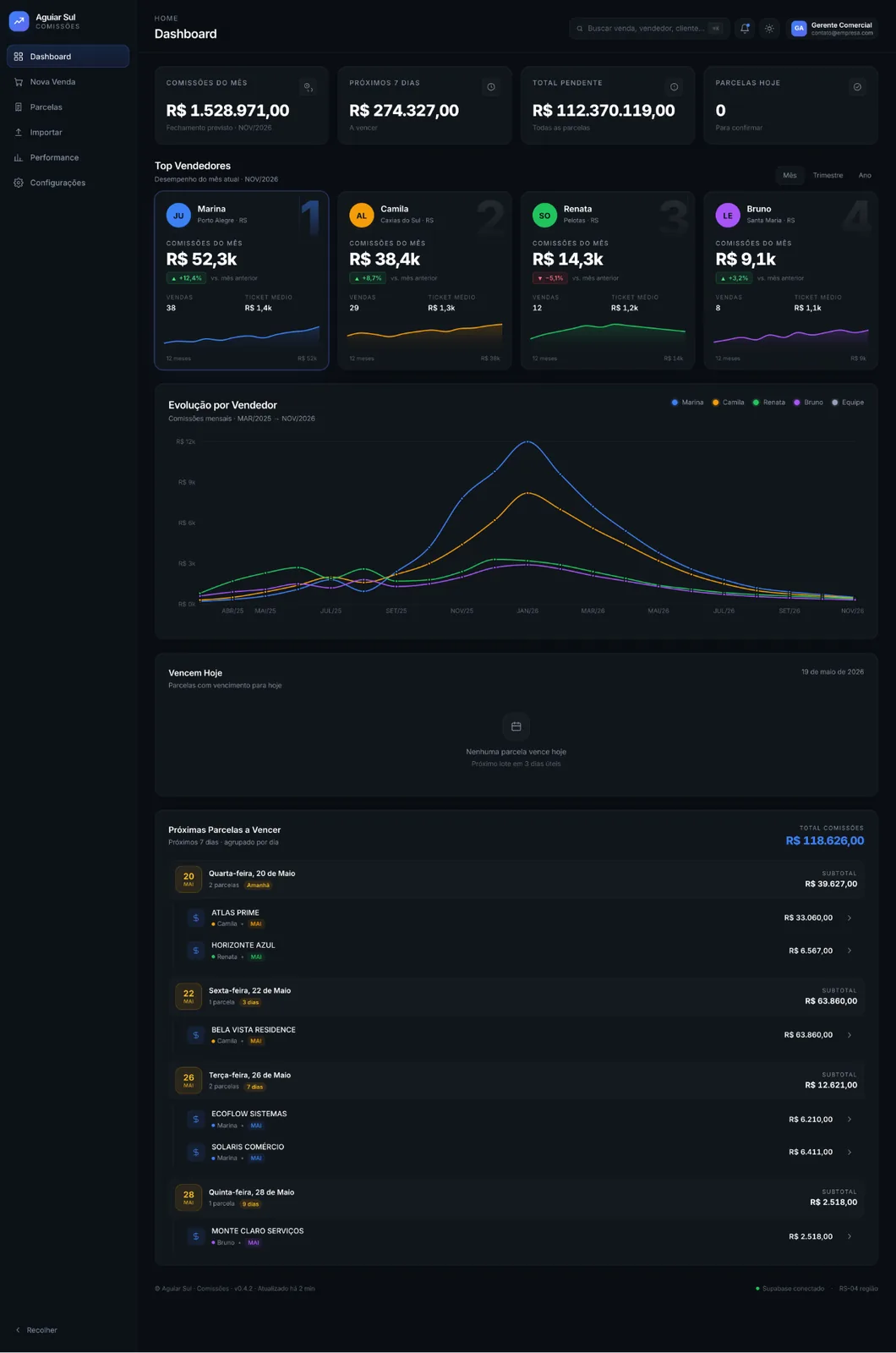Screen dimensions: 896x1353
Task: Click the JAN/26 peak on Marina's line
Action: (x=527, y=441)
